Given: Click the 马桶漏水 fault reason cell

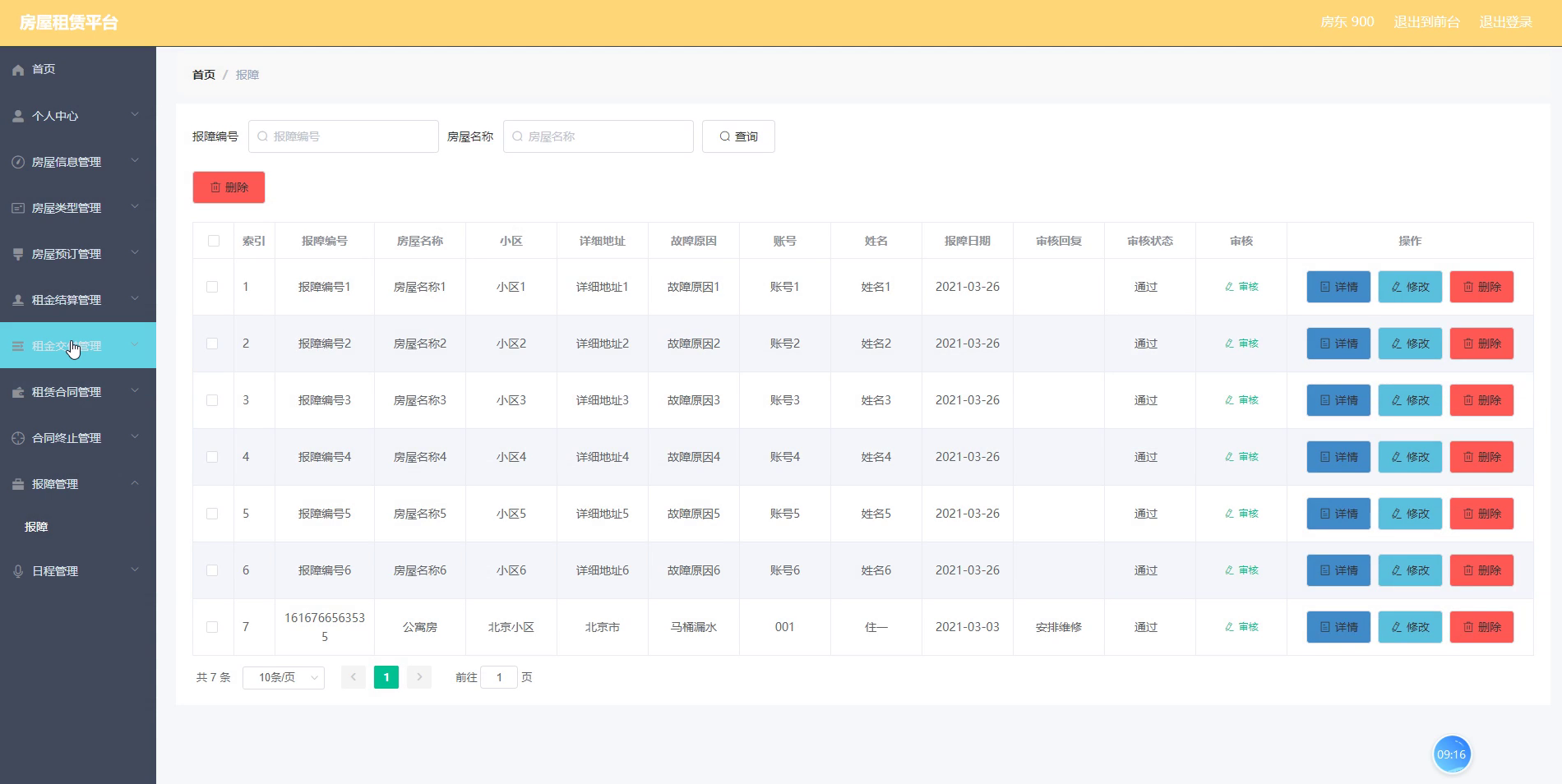Looking at the screenshot, I should pyautogui.click(x=694, y=627).
